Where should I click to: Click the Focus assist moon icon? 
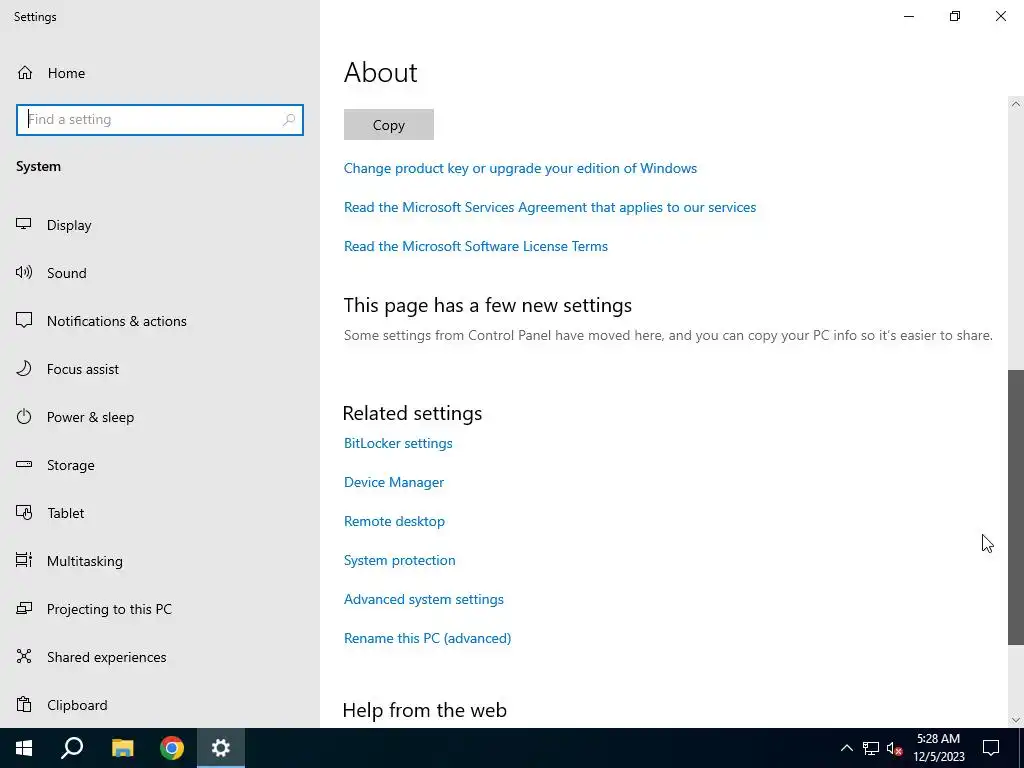[24, 368]
